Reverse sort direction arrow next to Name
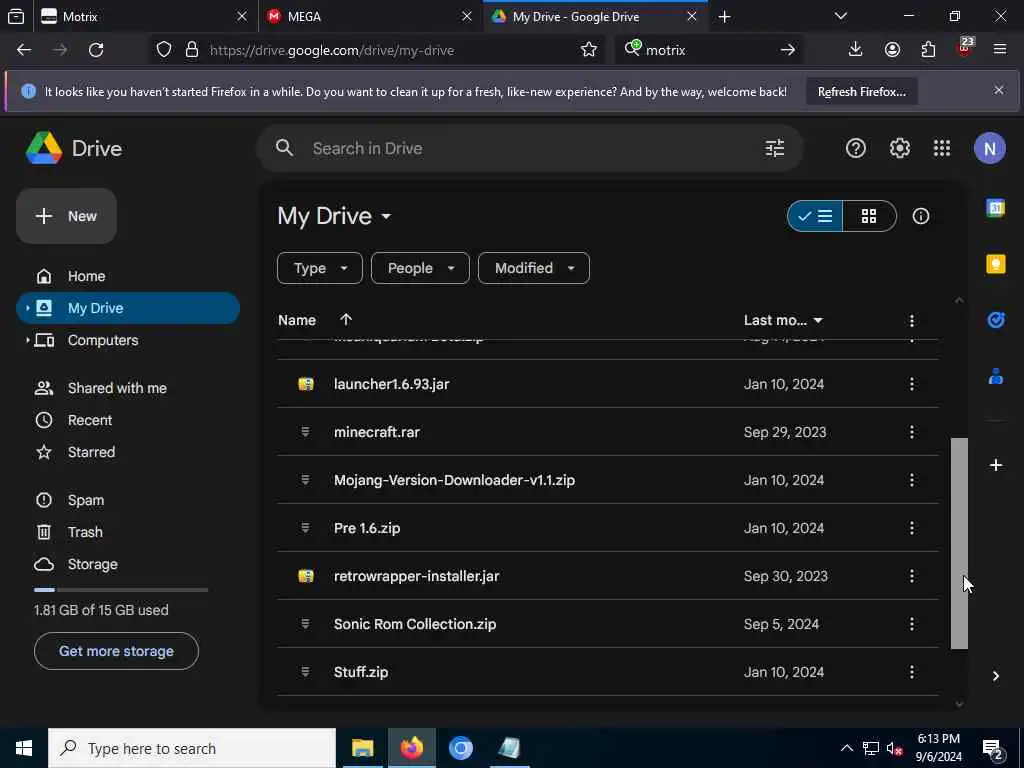1024x768 pixels. coord(345,319)
